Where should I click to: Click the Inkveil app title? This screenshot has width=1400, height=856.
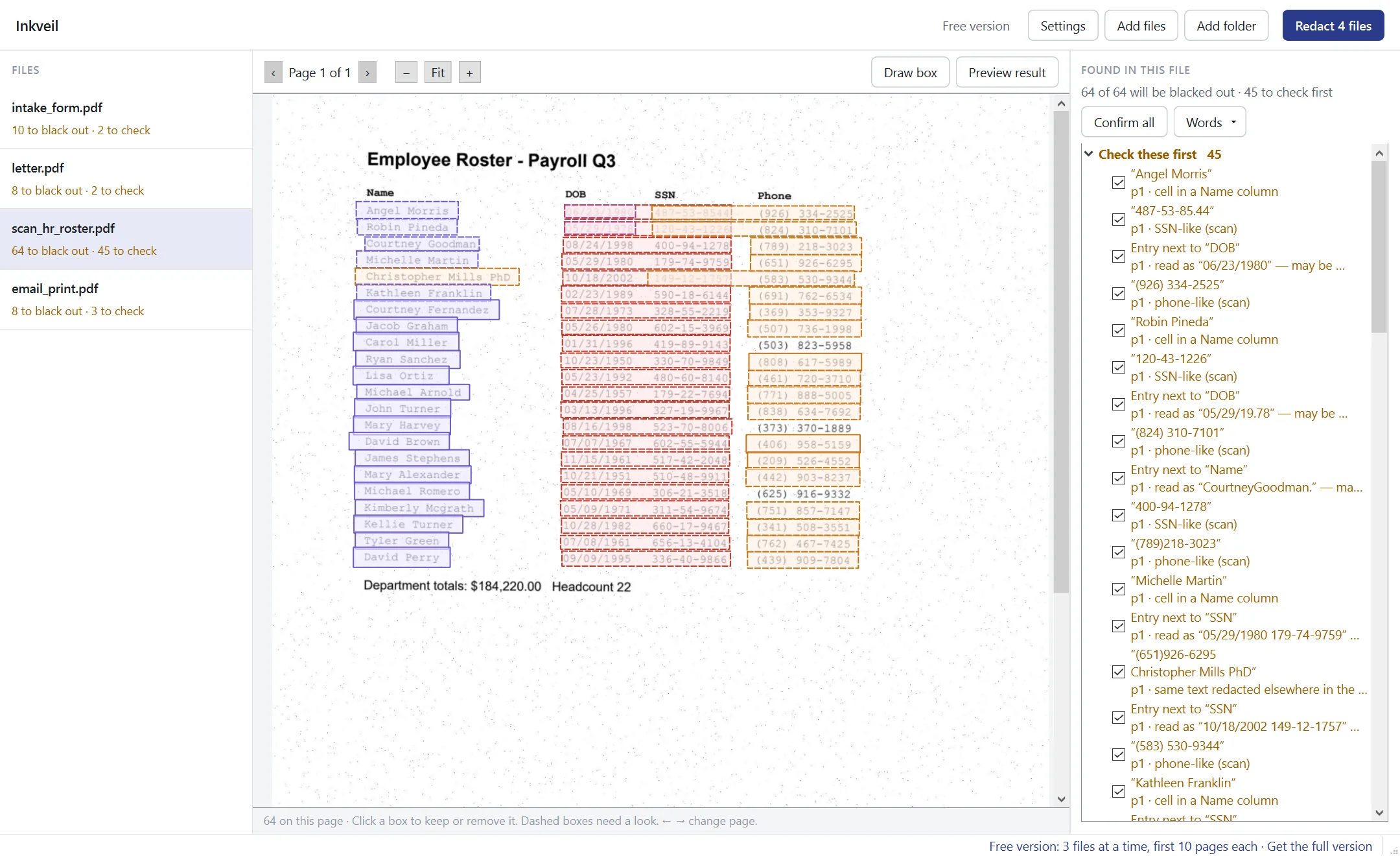(37, 26)
